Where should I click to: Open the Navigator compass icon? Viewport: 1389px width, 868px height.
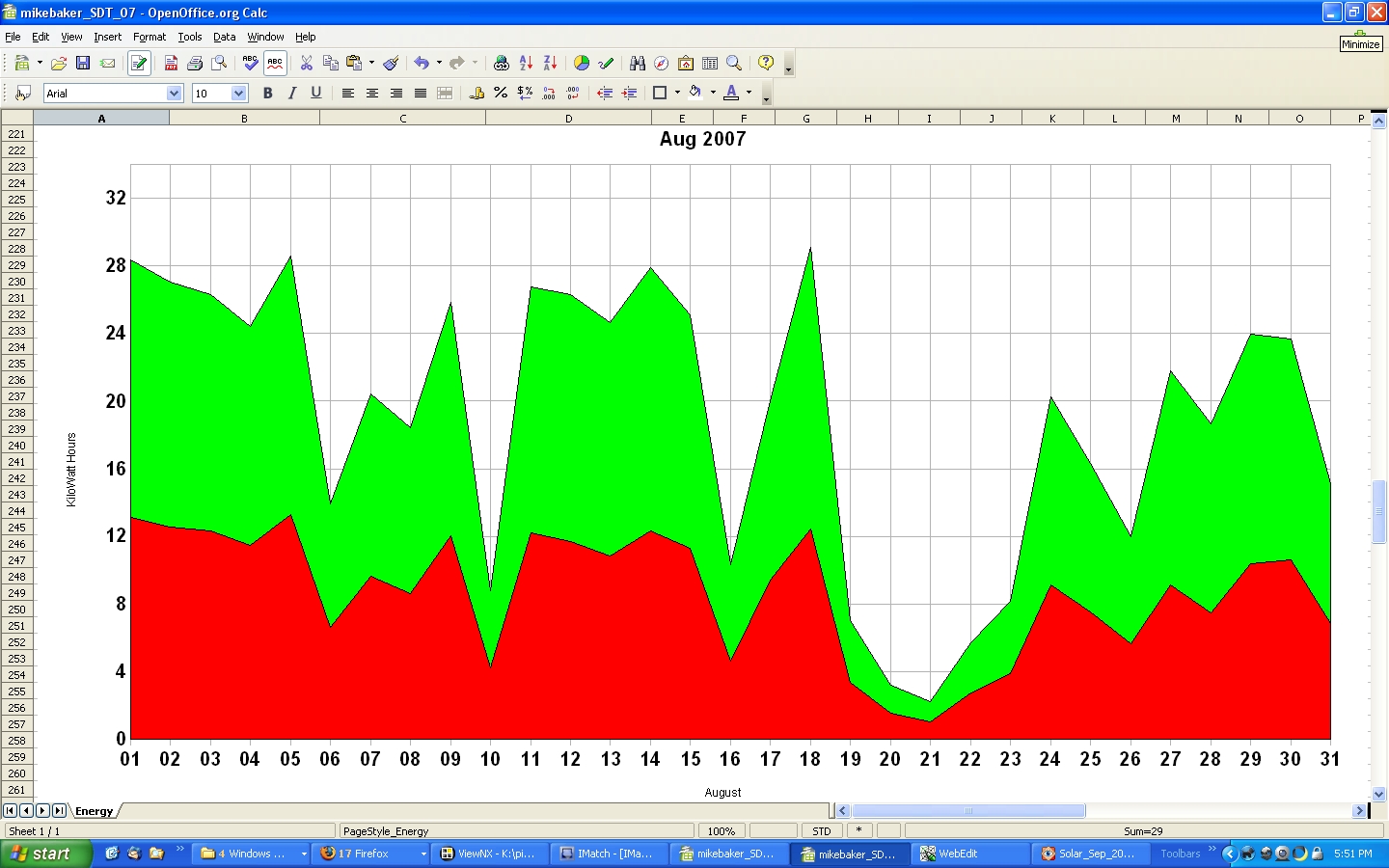[662, 64]
